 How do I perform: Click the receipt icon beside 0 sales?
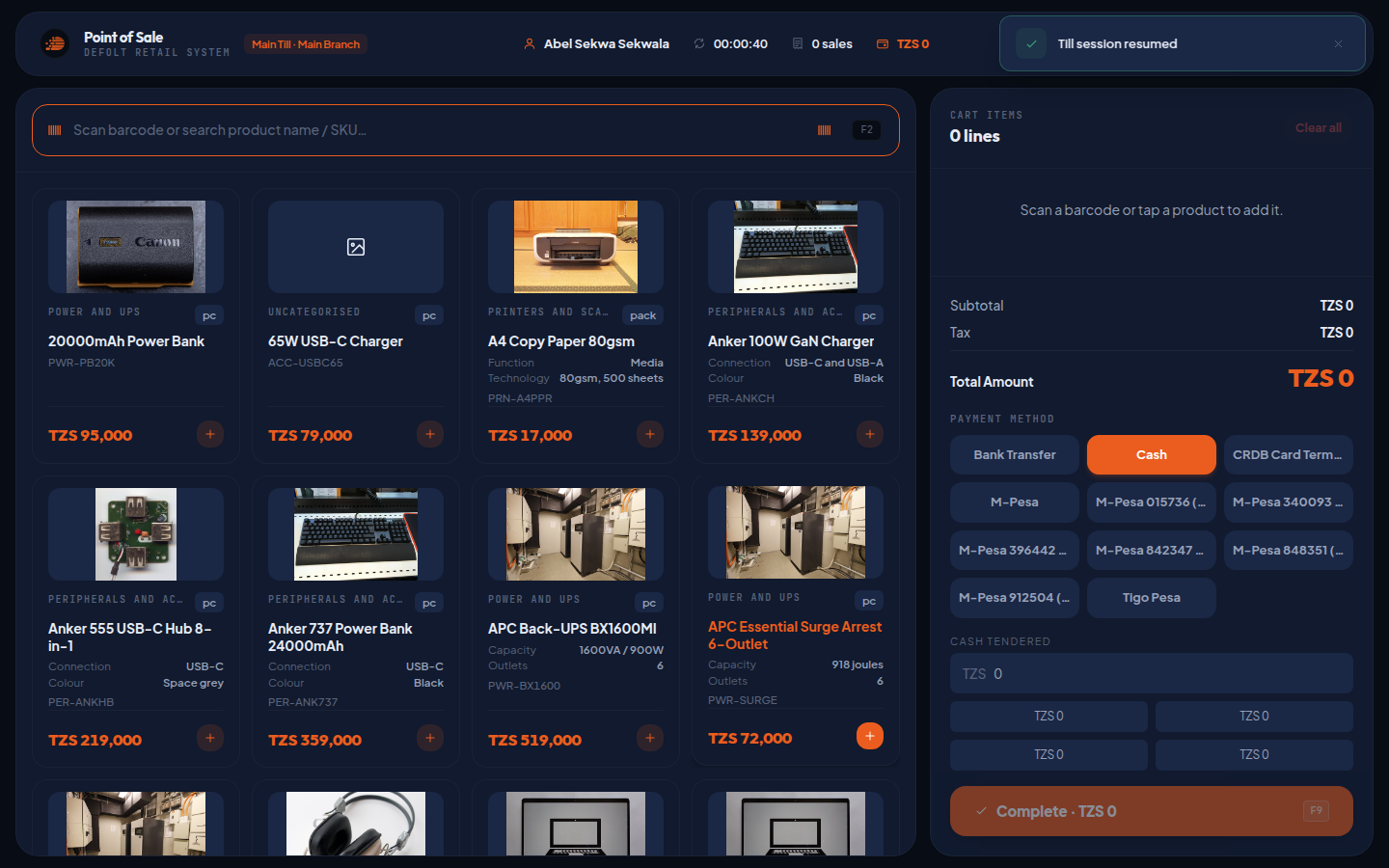point(798,43)
